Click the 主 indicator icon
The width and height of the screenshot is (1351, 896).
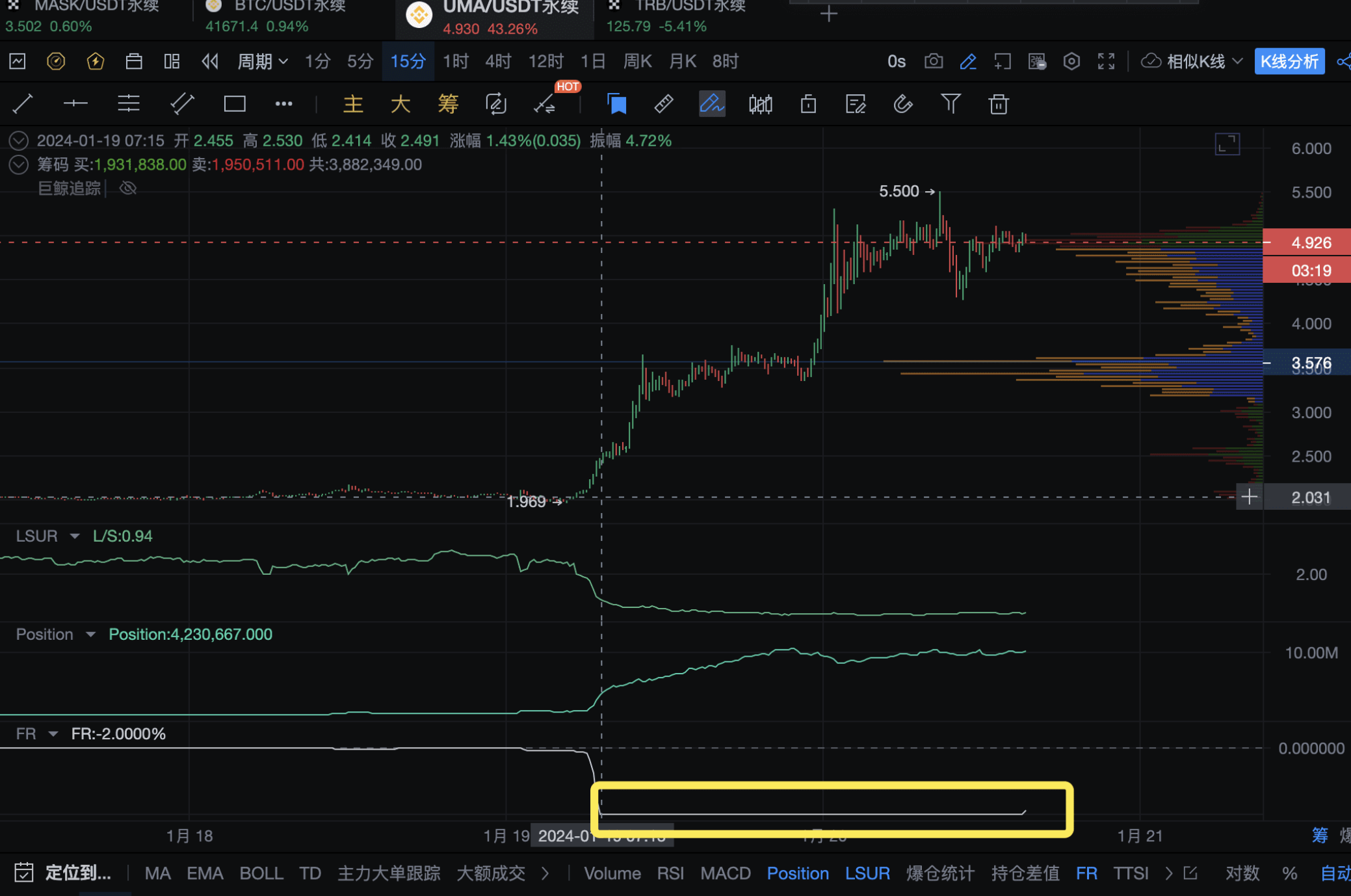pos(353,104)
